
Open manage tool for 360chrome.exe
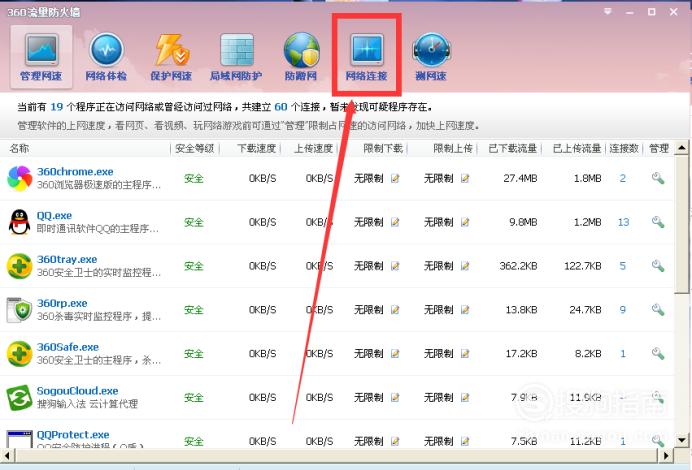point(658,178)
